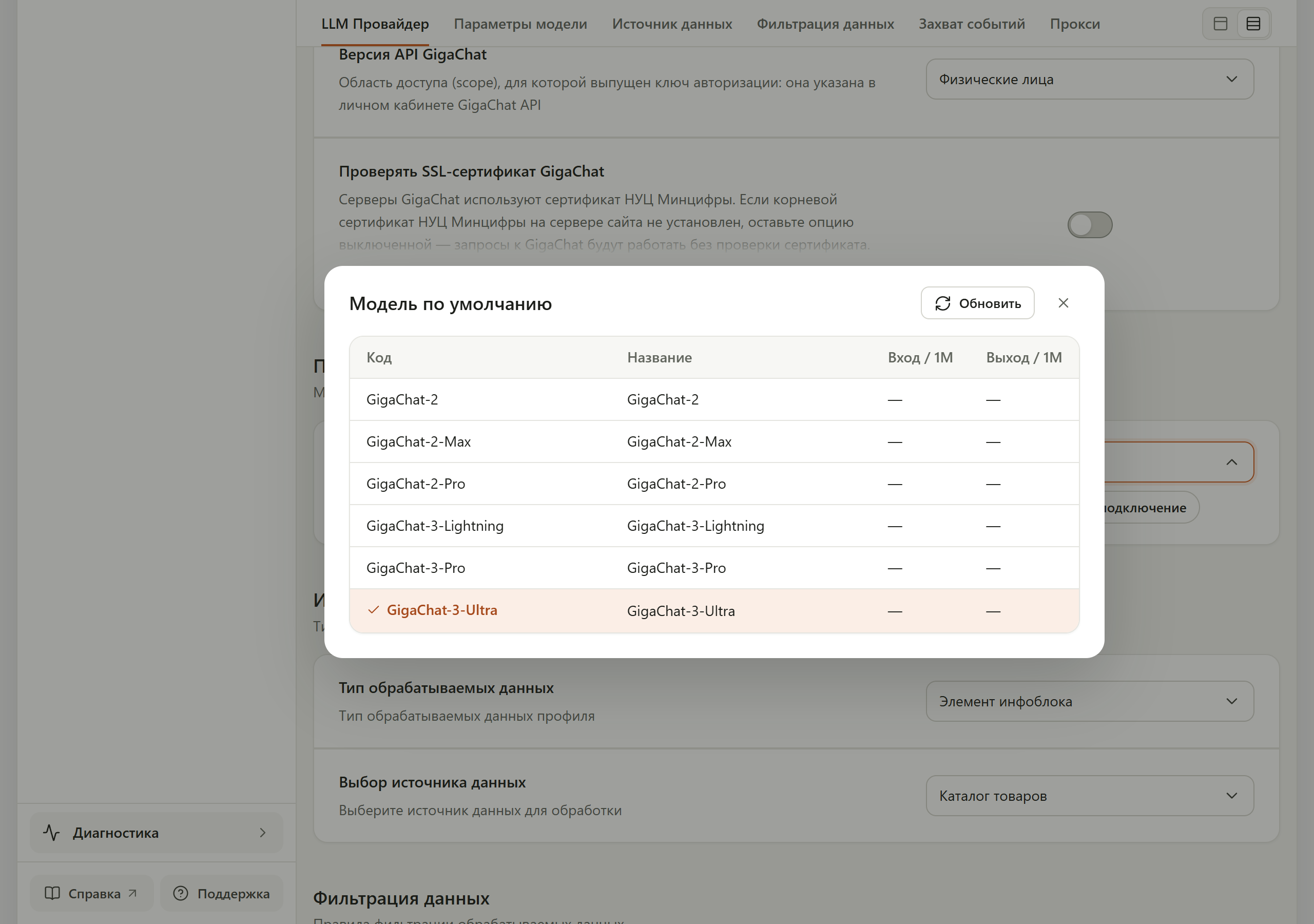Select the GigaChat-3-Pro model row

click(x=714, y=568)
